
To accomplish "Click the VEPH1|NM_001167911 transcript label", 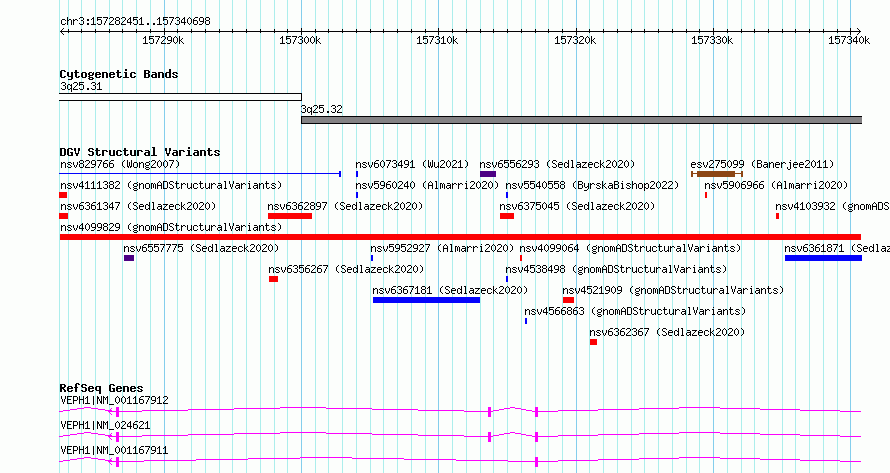I will tap(114, 450).
